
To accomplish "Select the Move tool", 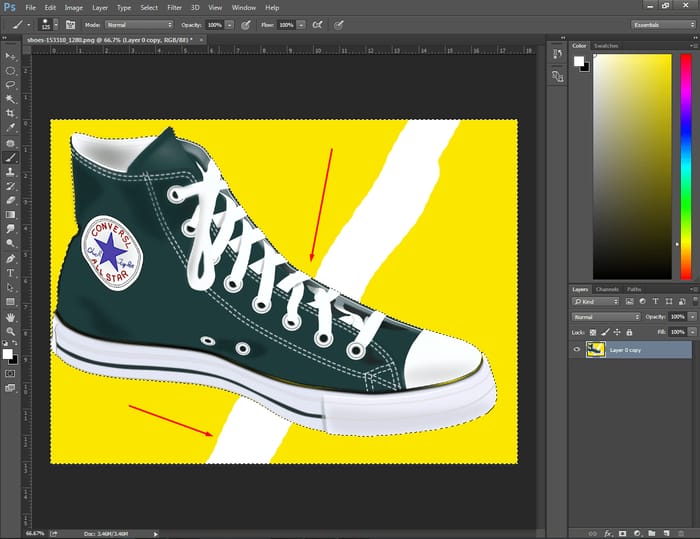I will tap(10, 57).
